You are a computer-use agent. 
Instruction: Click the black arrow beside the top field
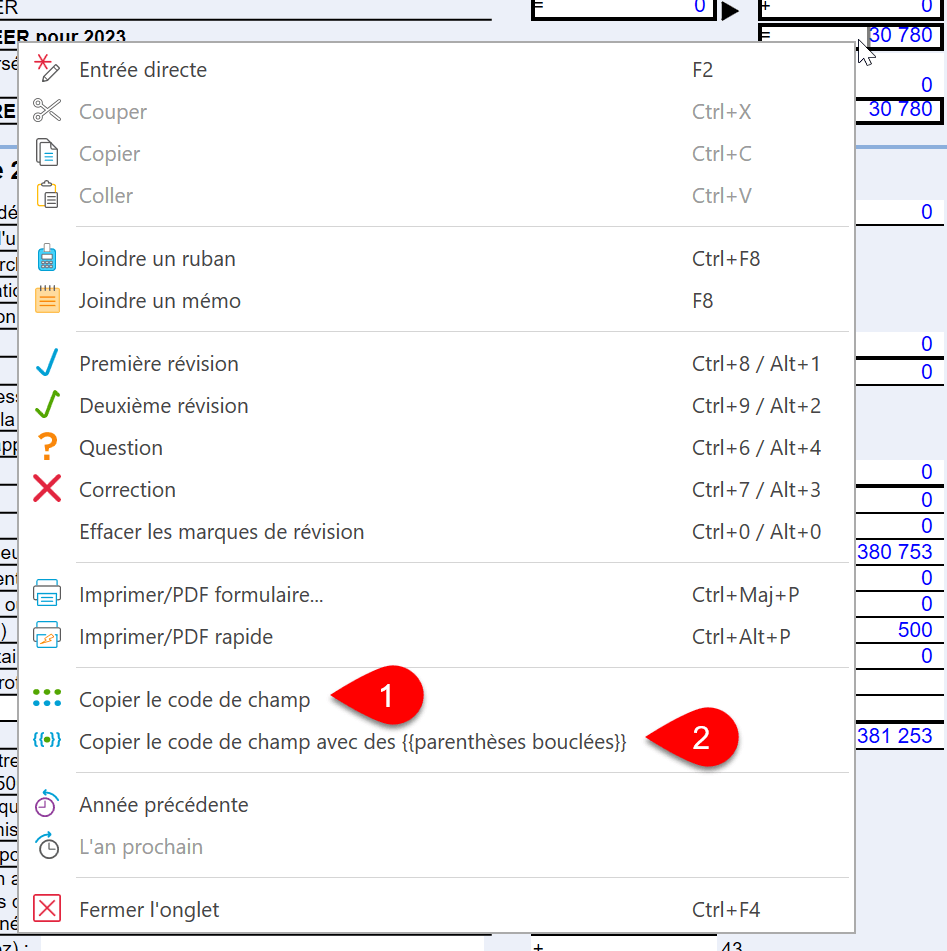(730, 11)
